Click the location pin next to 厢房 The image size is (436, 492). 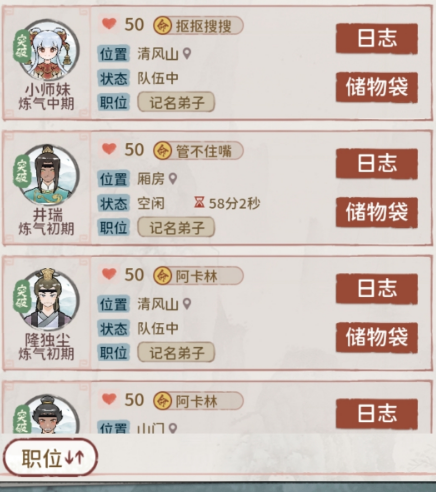pyautogui.click(x=173, y=178)
